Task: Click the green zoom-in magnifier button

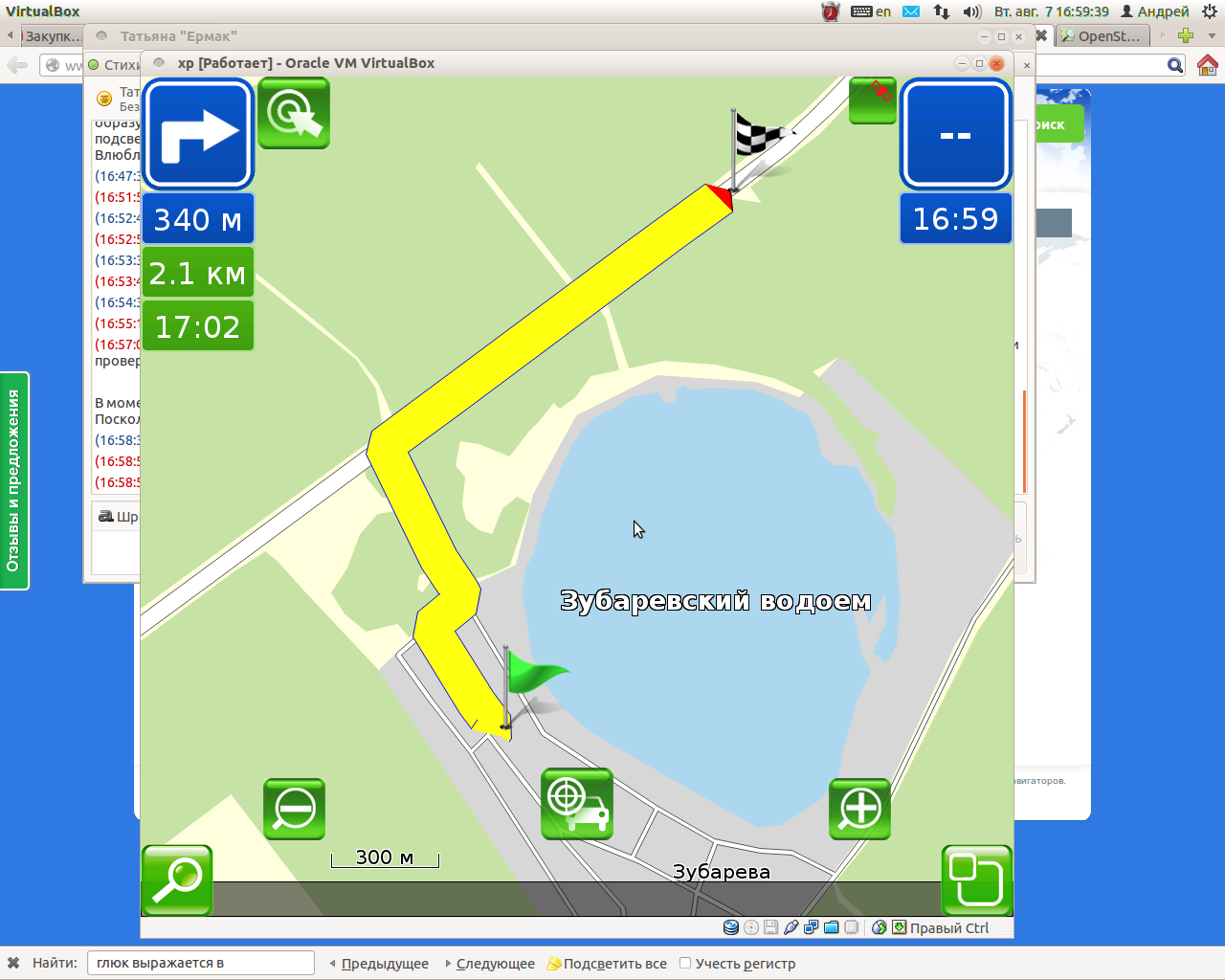Action: pos(859,809)
